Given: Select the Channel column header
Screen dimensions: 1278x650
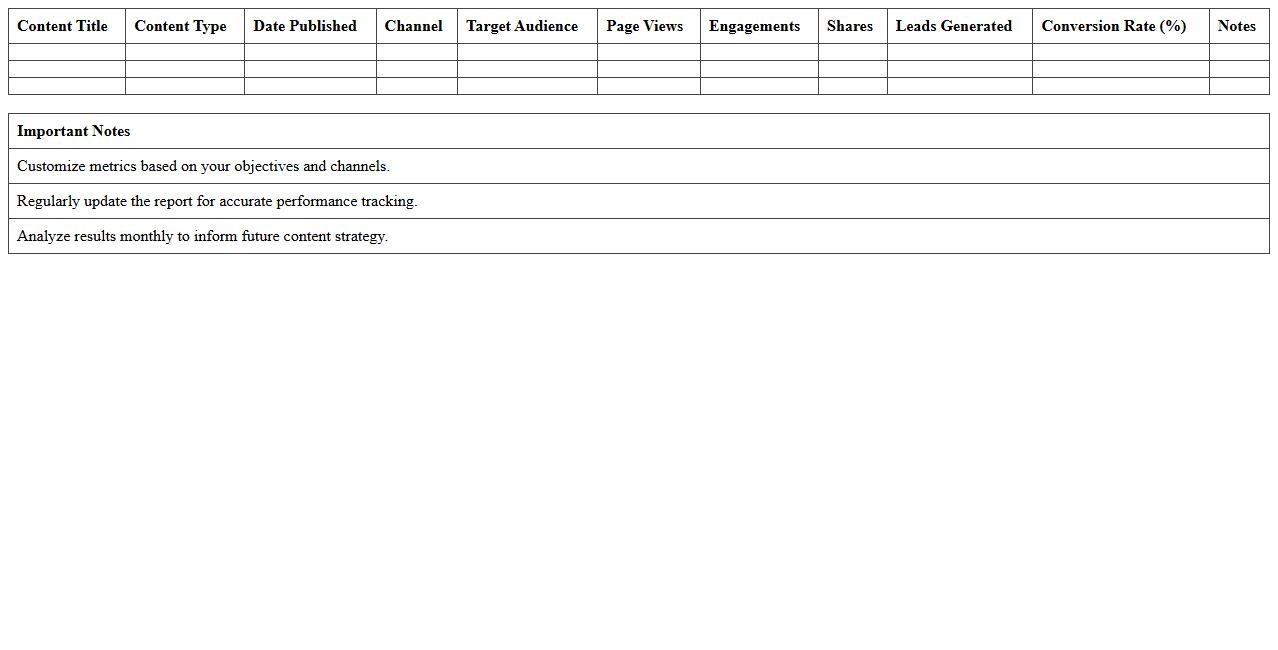Looking at the screenshot, I should click(414, 26).
